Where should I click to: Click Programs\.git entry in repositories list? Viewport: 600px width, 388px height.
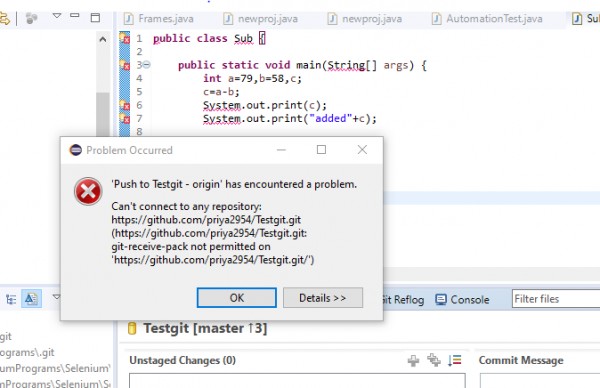[x=27, y=352]
